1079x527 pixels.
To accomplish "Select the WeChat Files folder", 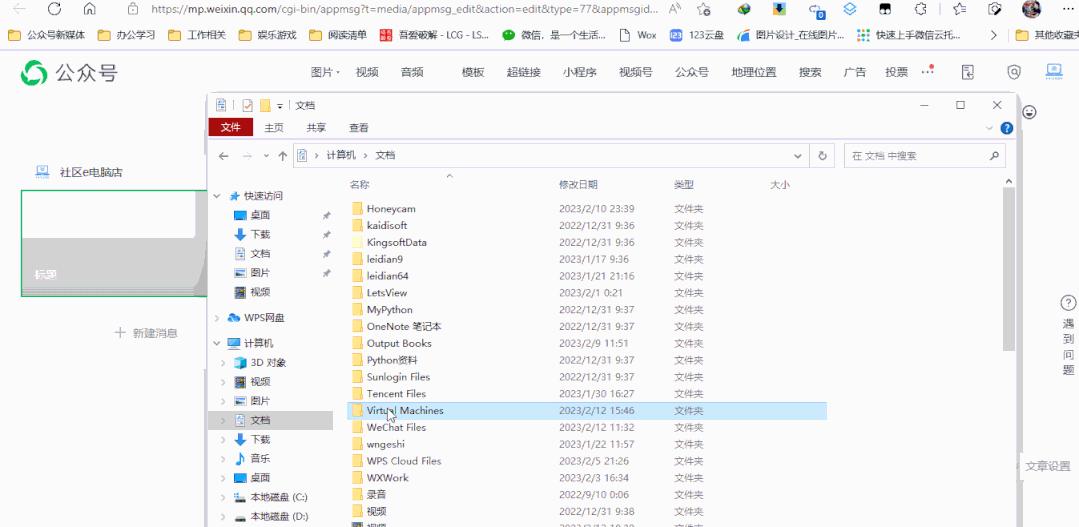I will (x=396, y=427).
